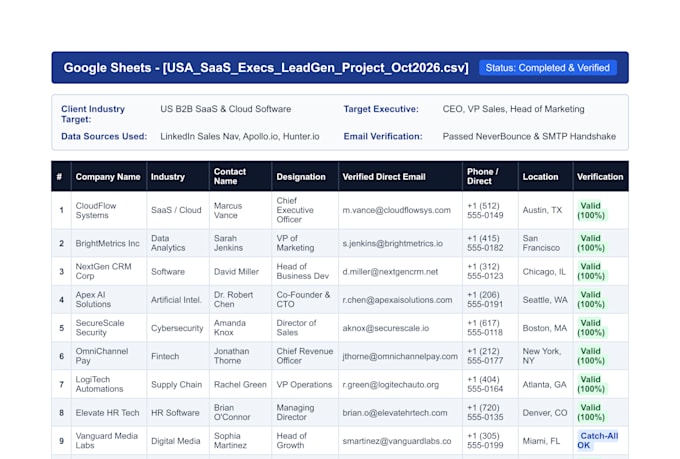Click the Head of Growth designation cell

pos(305,441)
